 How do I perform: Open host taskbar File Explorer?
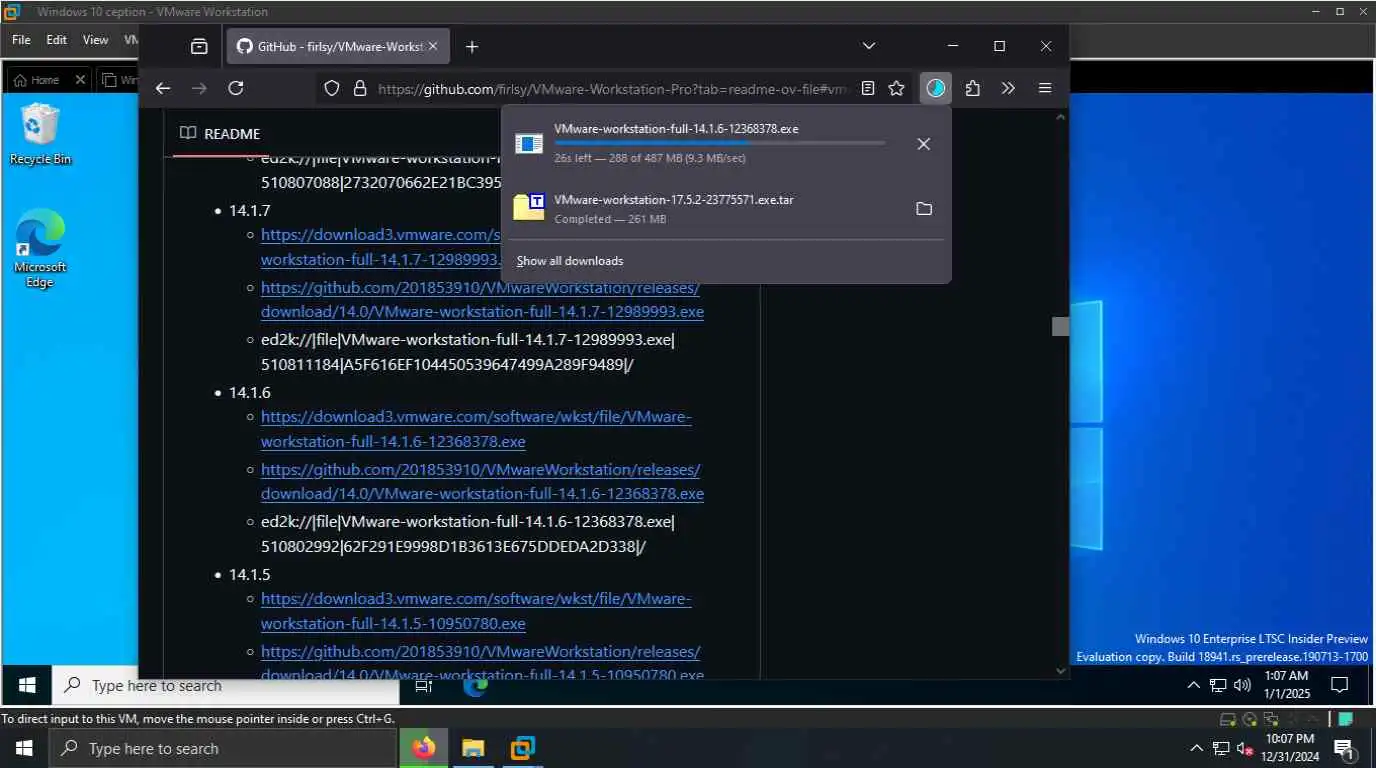click(473, 748)
